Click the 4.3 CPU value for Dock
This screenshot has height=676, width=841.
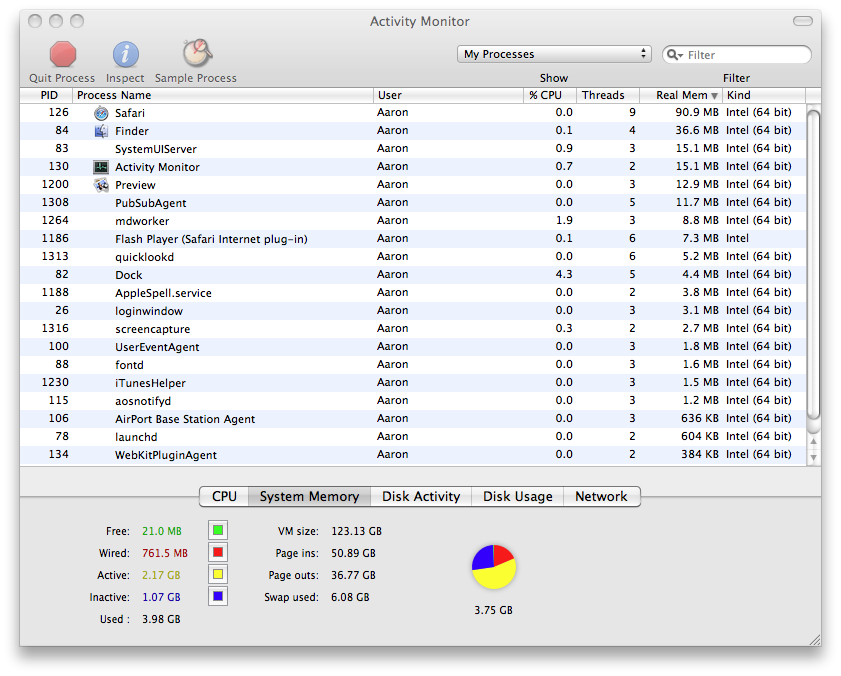564,274
